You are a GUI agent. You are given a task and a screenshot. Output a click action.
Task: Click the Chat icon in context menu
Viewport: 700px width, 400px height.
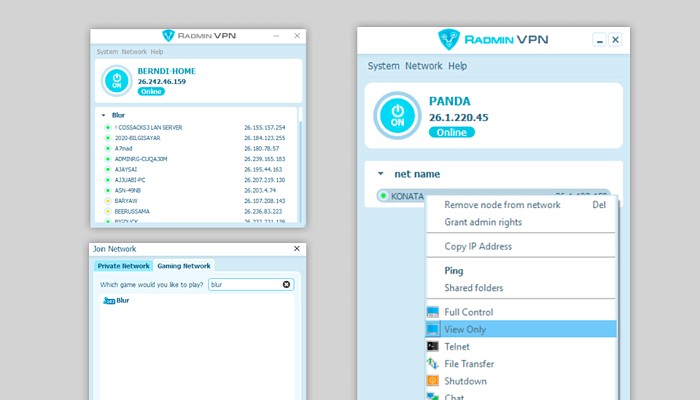tap(433, 396)
